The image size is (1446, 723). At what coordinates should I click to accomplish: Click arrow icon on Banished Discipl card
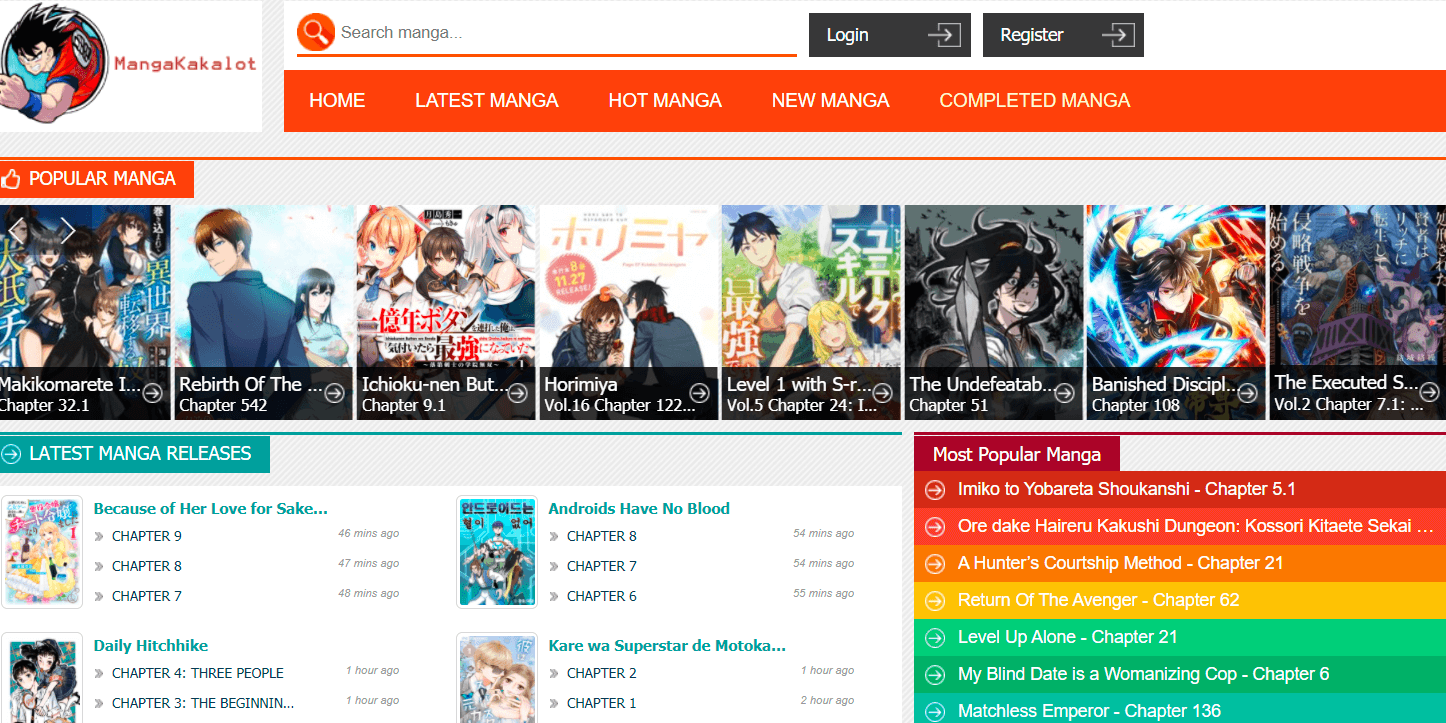click(x=1248, y=393)
